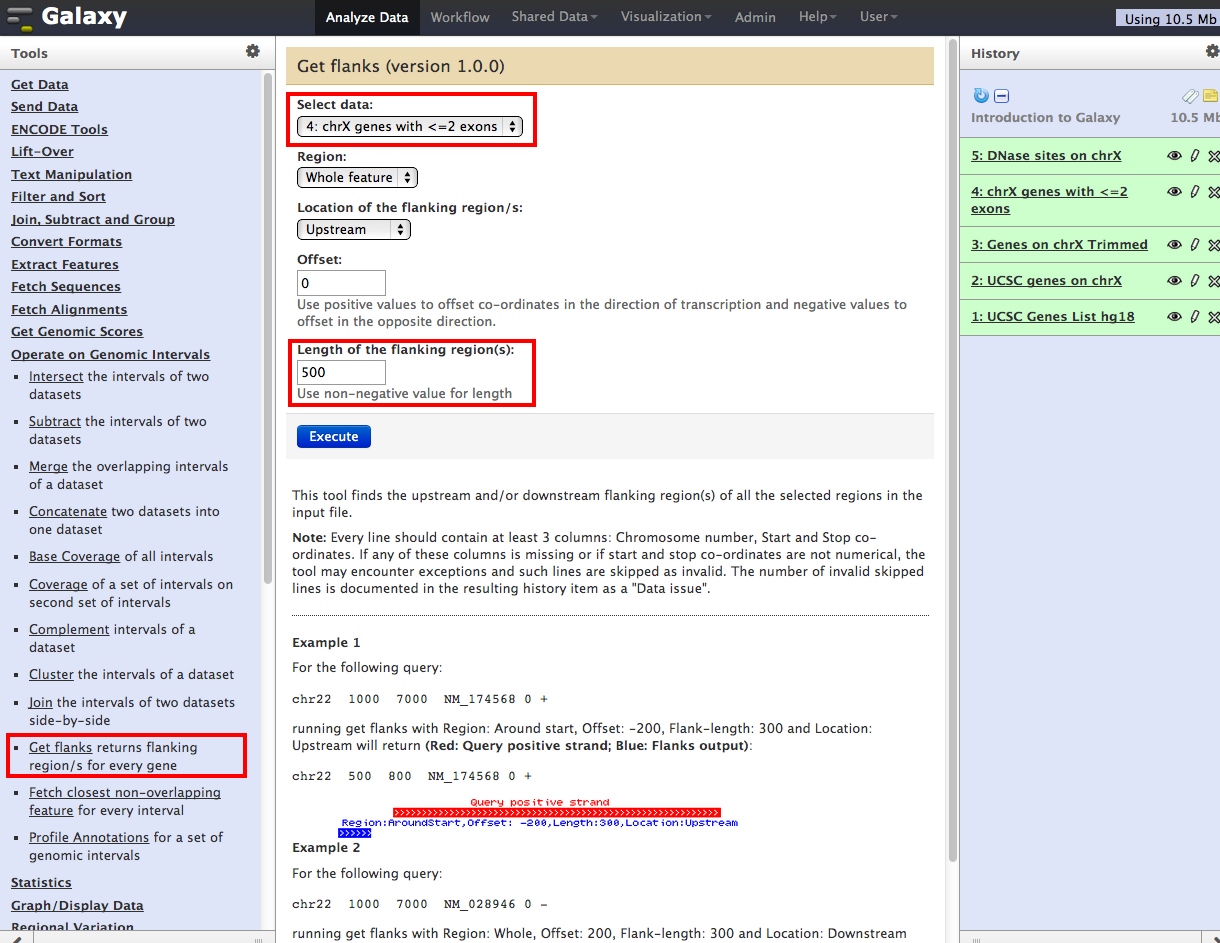View data of 4: chrX genes with <=2 exons

[x=1174, y=192]
